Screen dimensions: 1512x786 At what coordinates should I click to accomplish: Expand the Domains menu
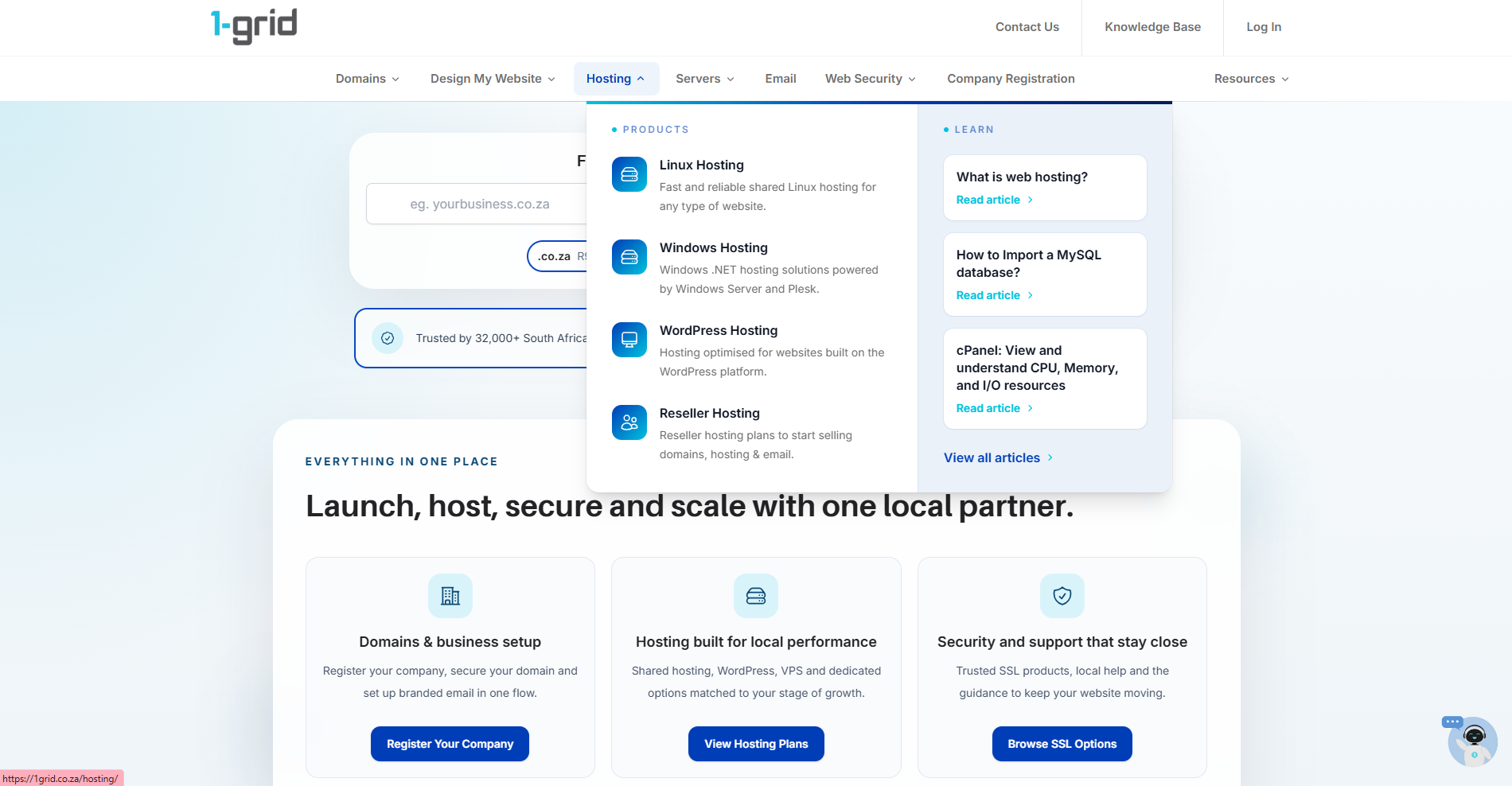tap(368, 79)
